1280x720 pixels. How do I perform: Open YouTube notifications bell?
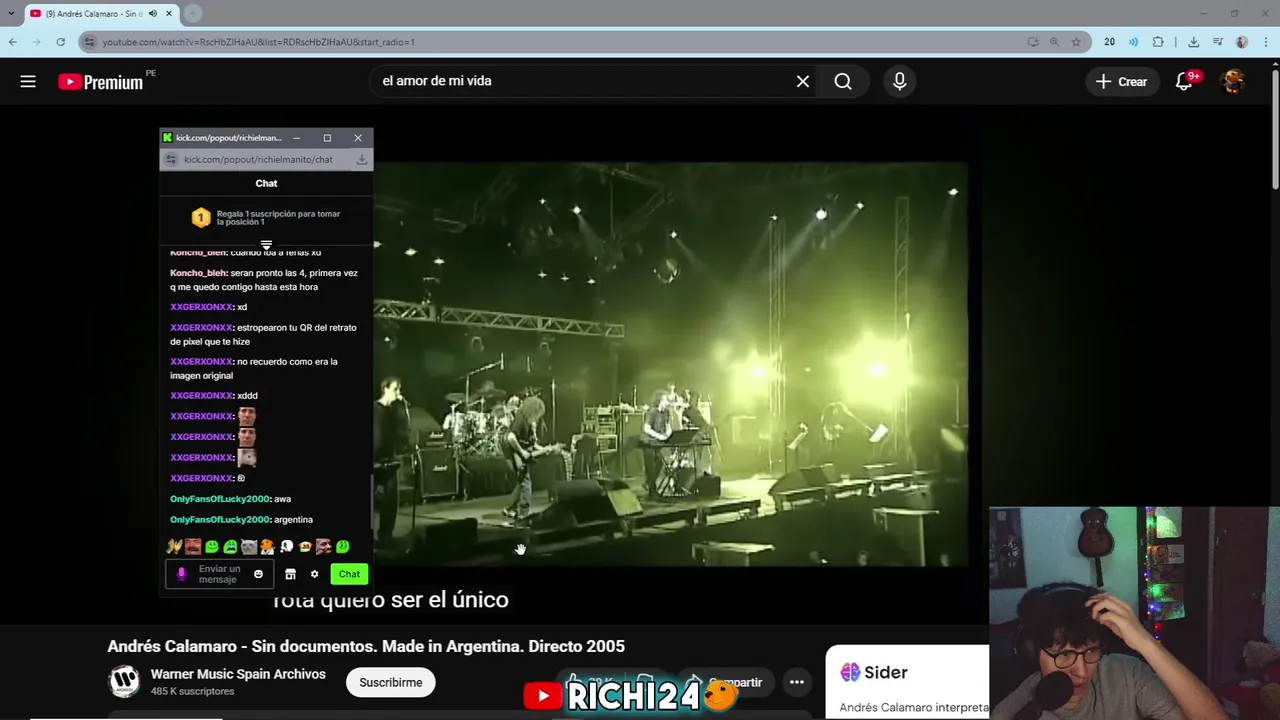[1184, 82]
